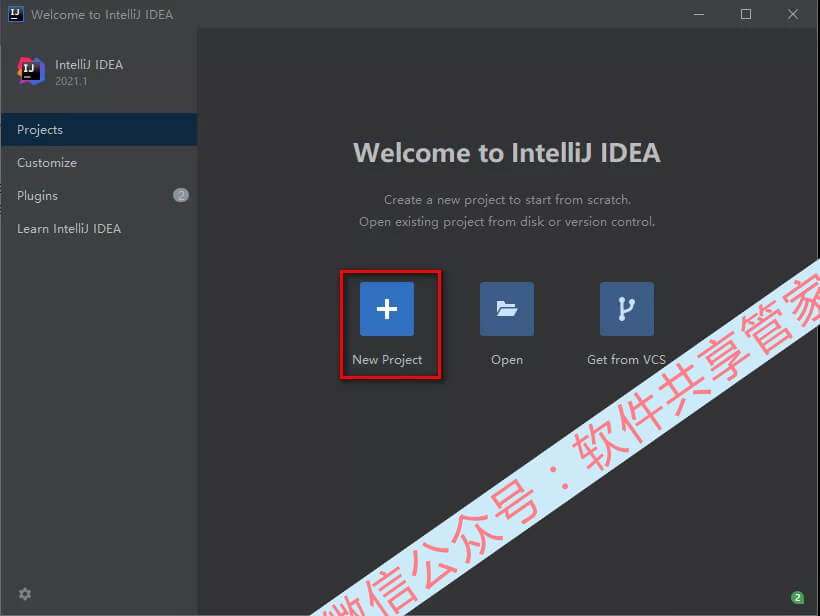Click the 2021.1 version text

click(71, 81)
